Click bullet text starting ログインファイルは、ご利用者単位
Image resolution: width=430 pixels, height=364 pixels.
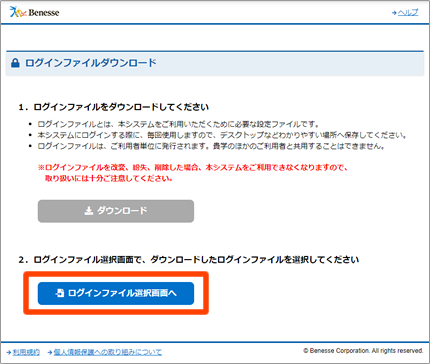click(211, 146)
